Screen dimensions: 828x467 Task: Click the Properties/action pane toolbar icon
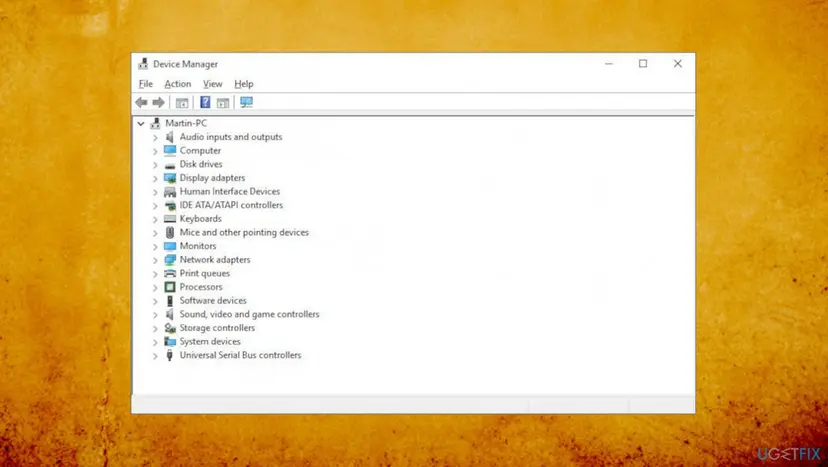tap(223, 102)
